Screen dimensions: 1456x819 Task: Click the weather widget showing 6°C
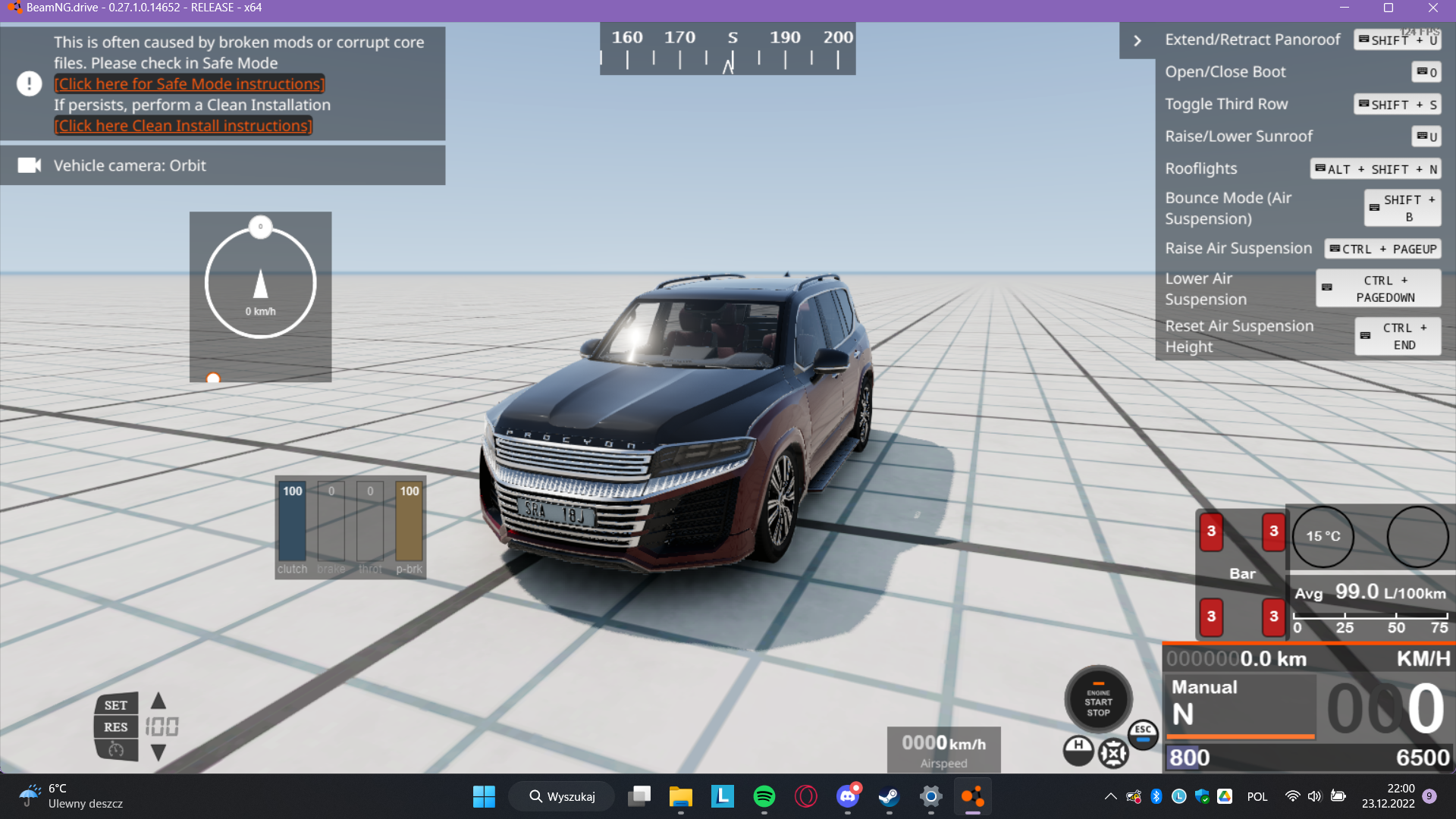click(71, 796)
